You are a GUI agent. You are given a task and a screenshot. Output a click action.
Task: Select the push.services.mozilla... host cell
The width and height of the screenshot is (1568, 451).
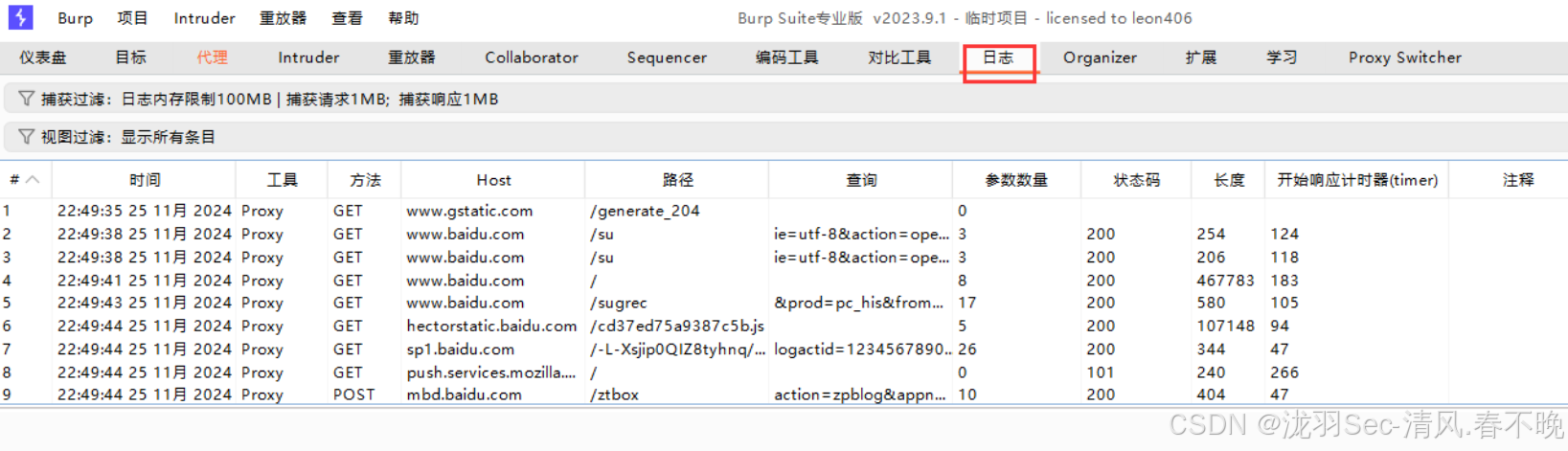491,372
